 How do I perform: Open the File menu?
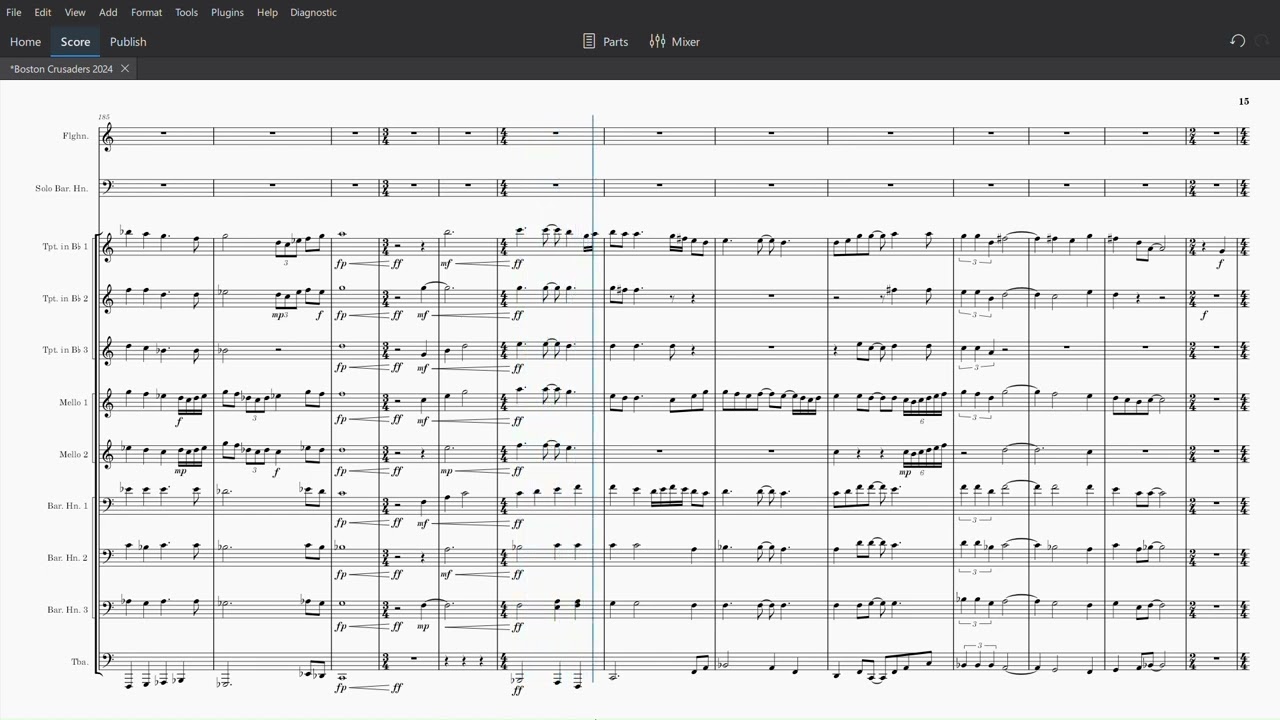(14, 12)
